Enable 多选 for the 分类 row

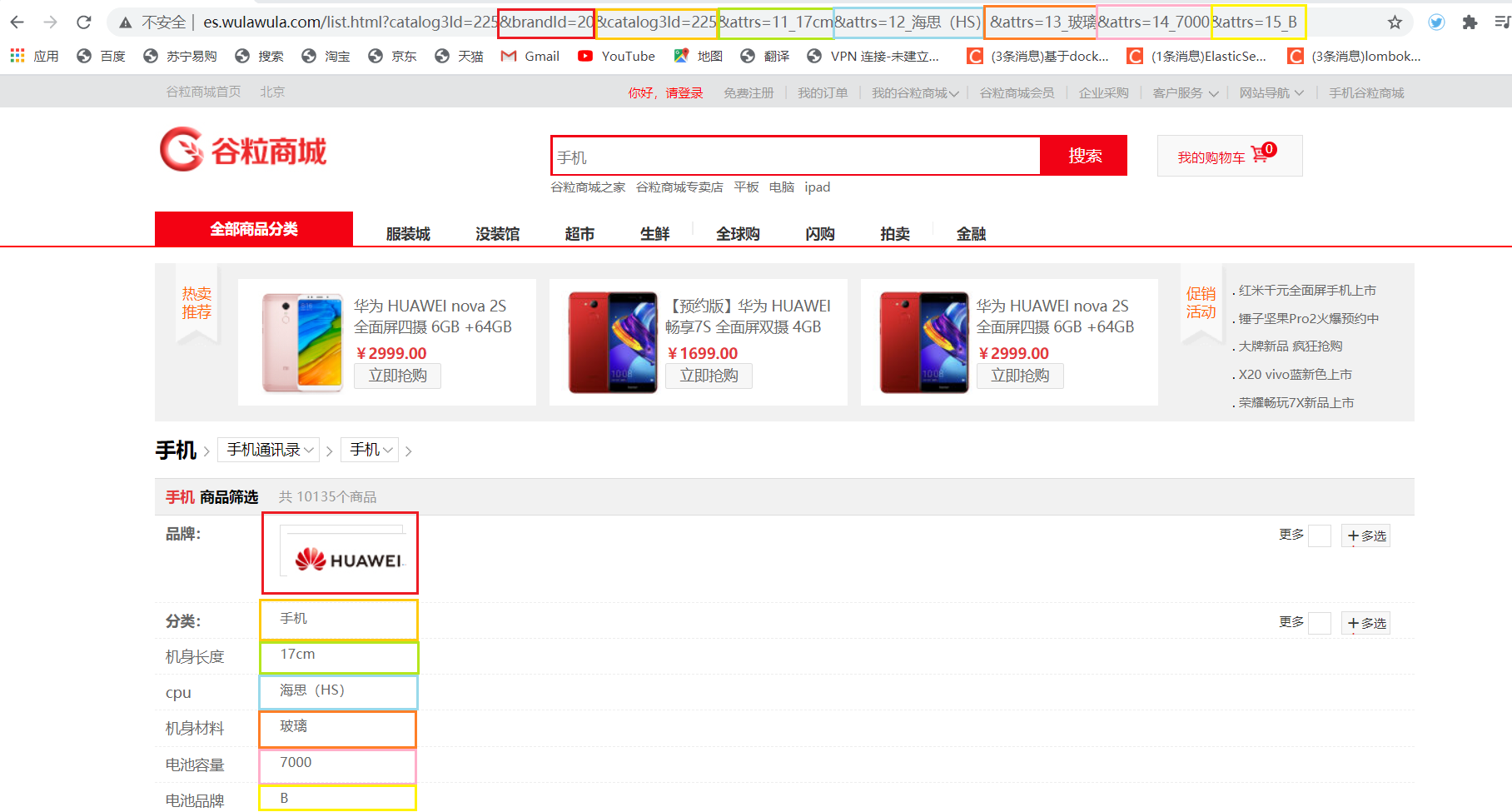coord(1366,623)
